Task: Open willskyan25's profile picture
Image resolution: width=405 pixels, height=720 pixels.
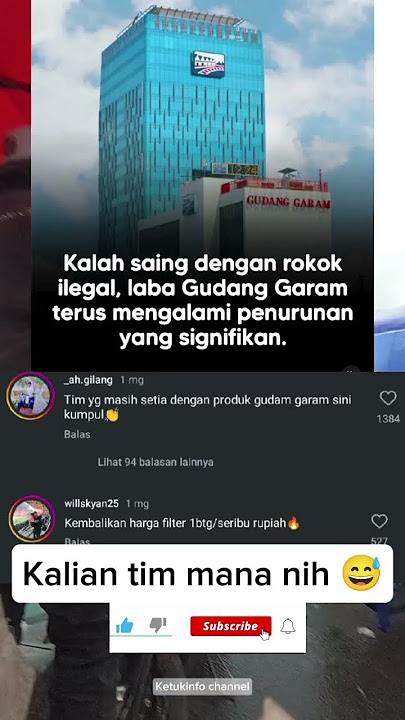Action: (32, 519)
